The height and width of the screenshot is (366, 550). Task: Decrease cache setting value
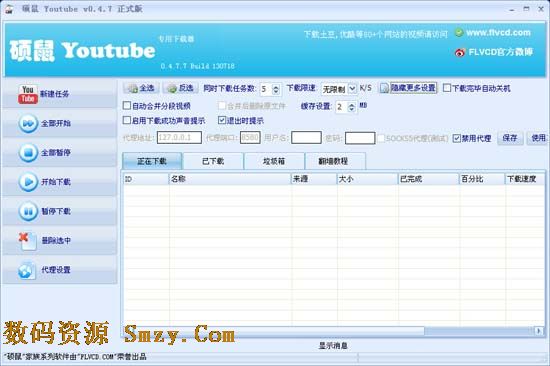click(351, 110)
